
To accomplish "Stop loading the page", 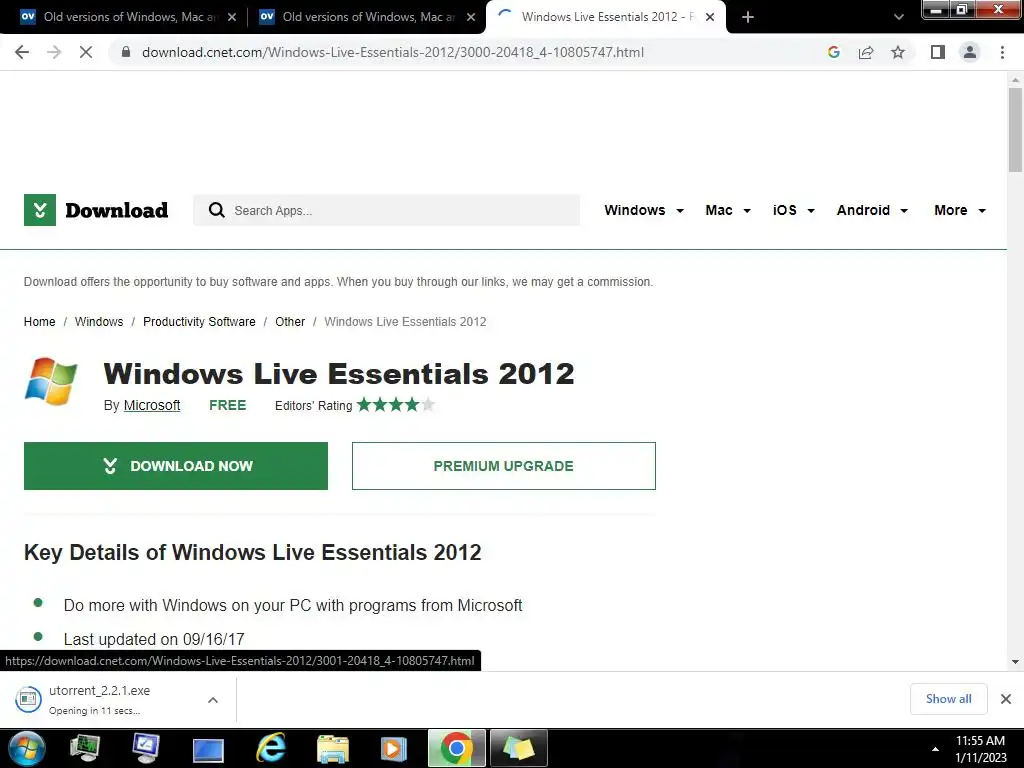I will tap(86, 52).
